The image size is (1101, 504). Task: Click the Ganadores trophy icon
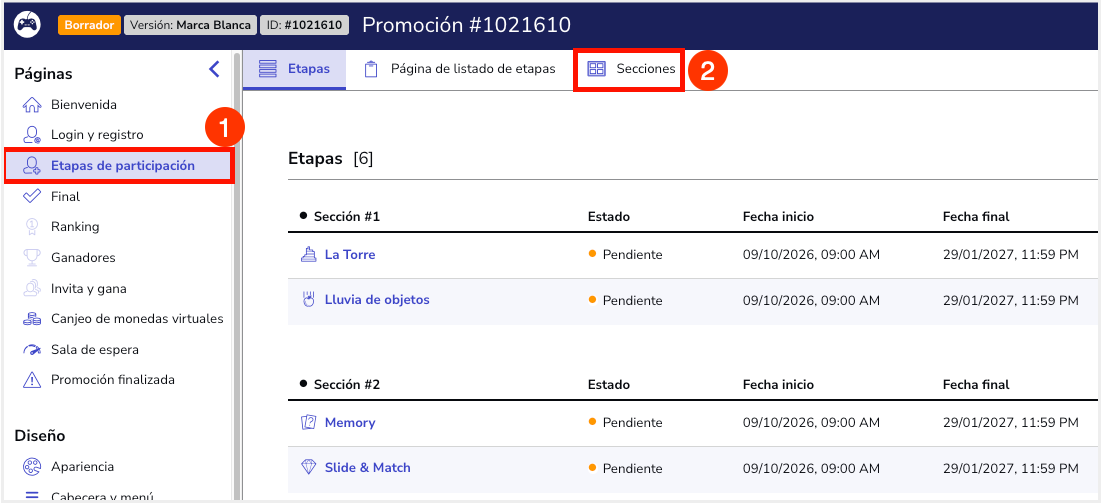click(32, 258)
